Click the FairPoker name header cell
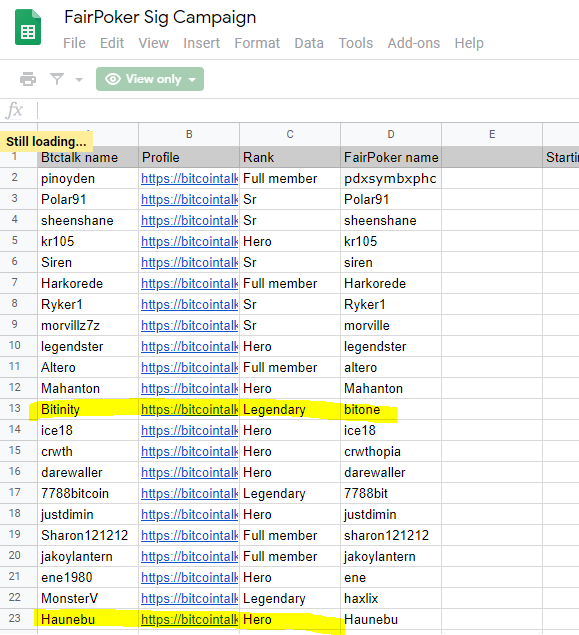This screenshot has height=635, width=579. (391, 157)
